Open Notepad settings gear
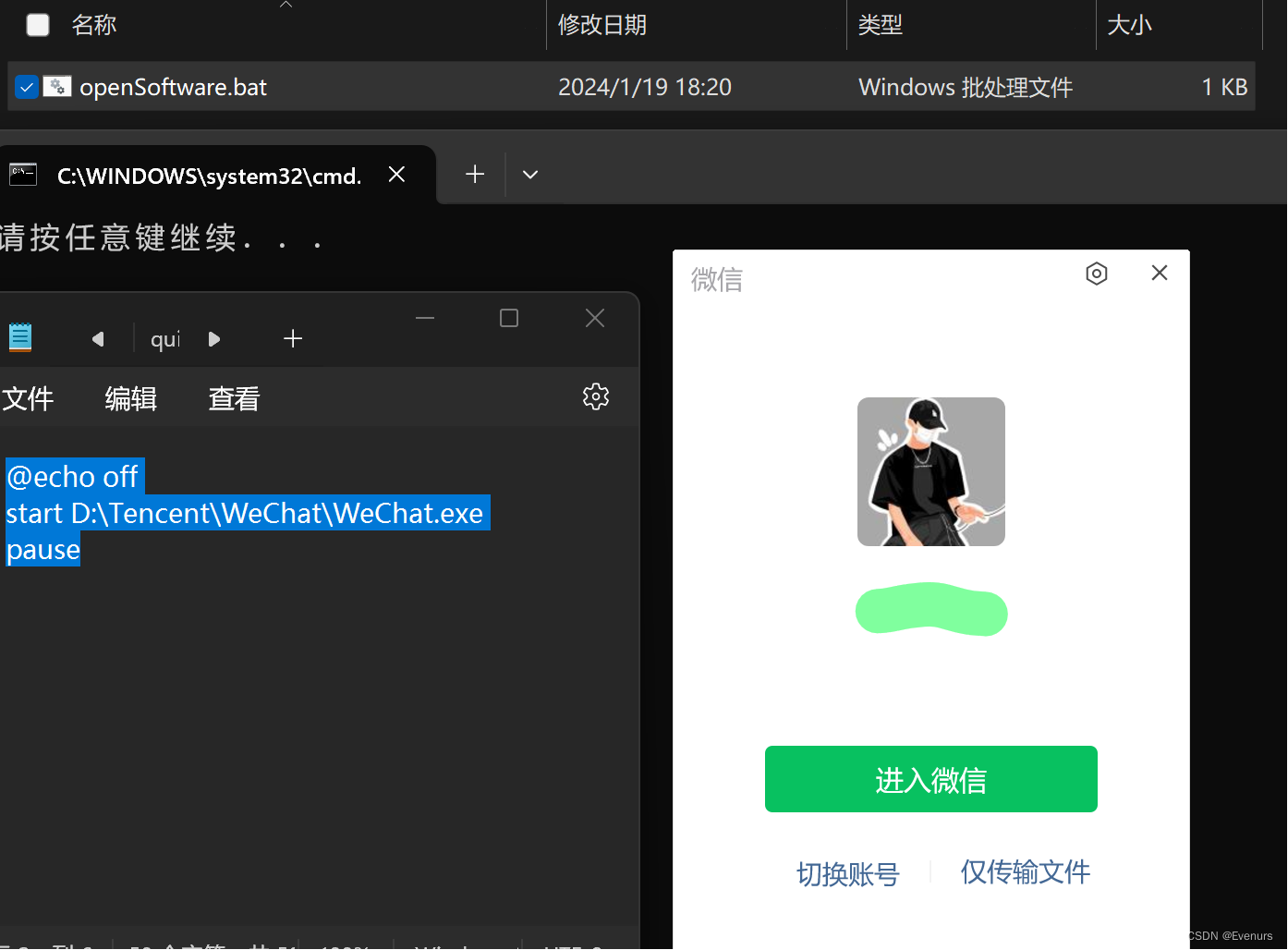This screenshot has width=1288, height=950. [x=596, y=396]
